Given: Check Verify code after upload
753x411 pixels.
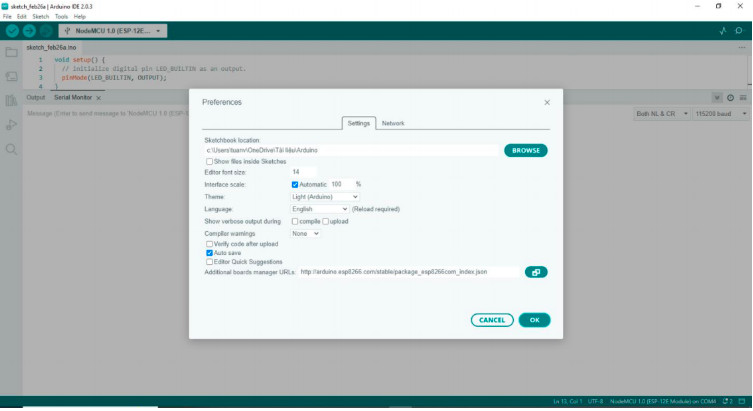Looking at the screenshot, I should click(209, 244).
